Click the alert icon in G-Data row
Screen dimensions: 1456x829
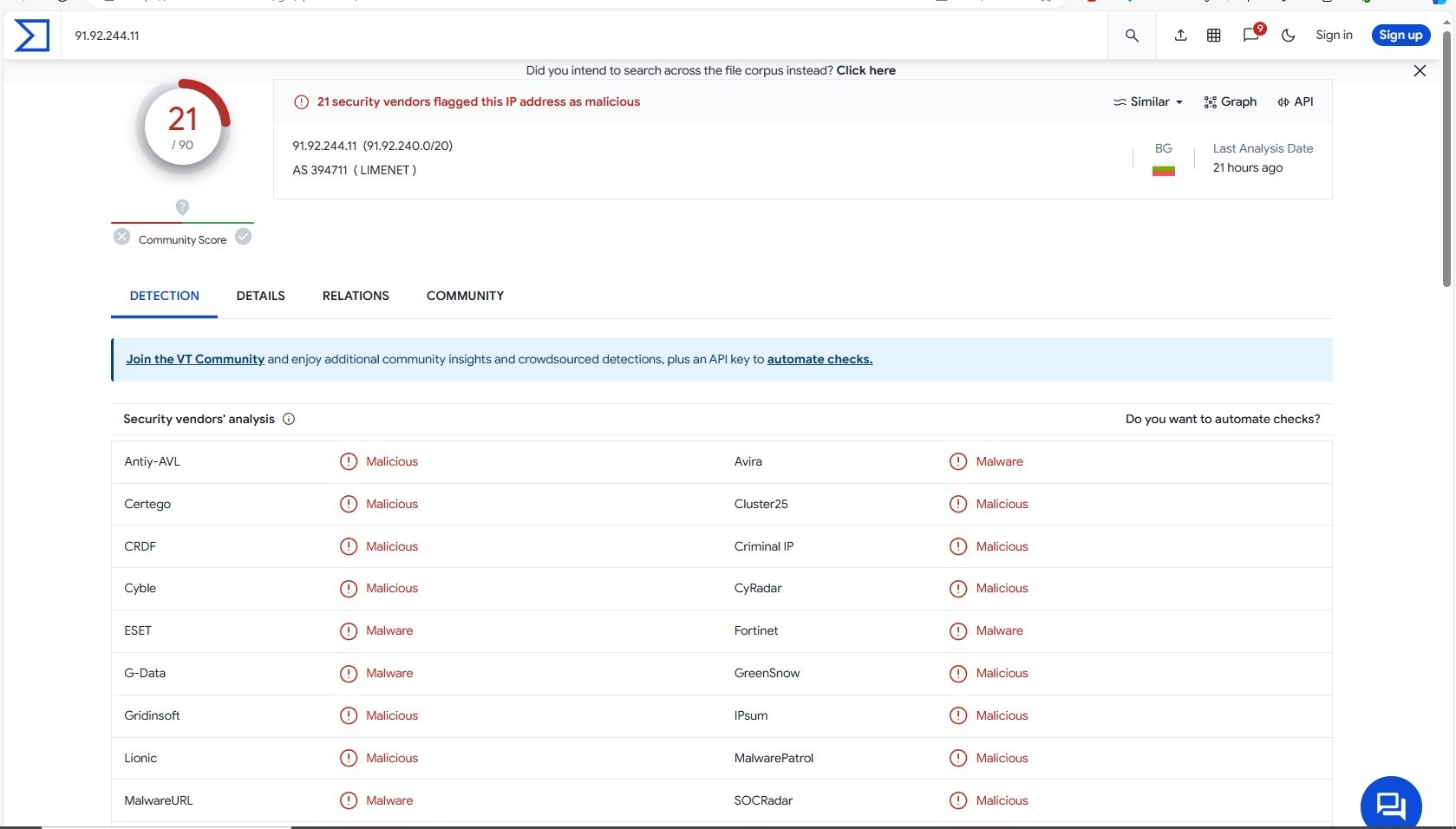[349, 673]
